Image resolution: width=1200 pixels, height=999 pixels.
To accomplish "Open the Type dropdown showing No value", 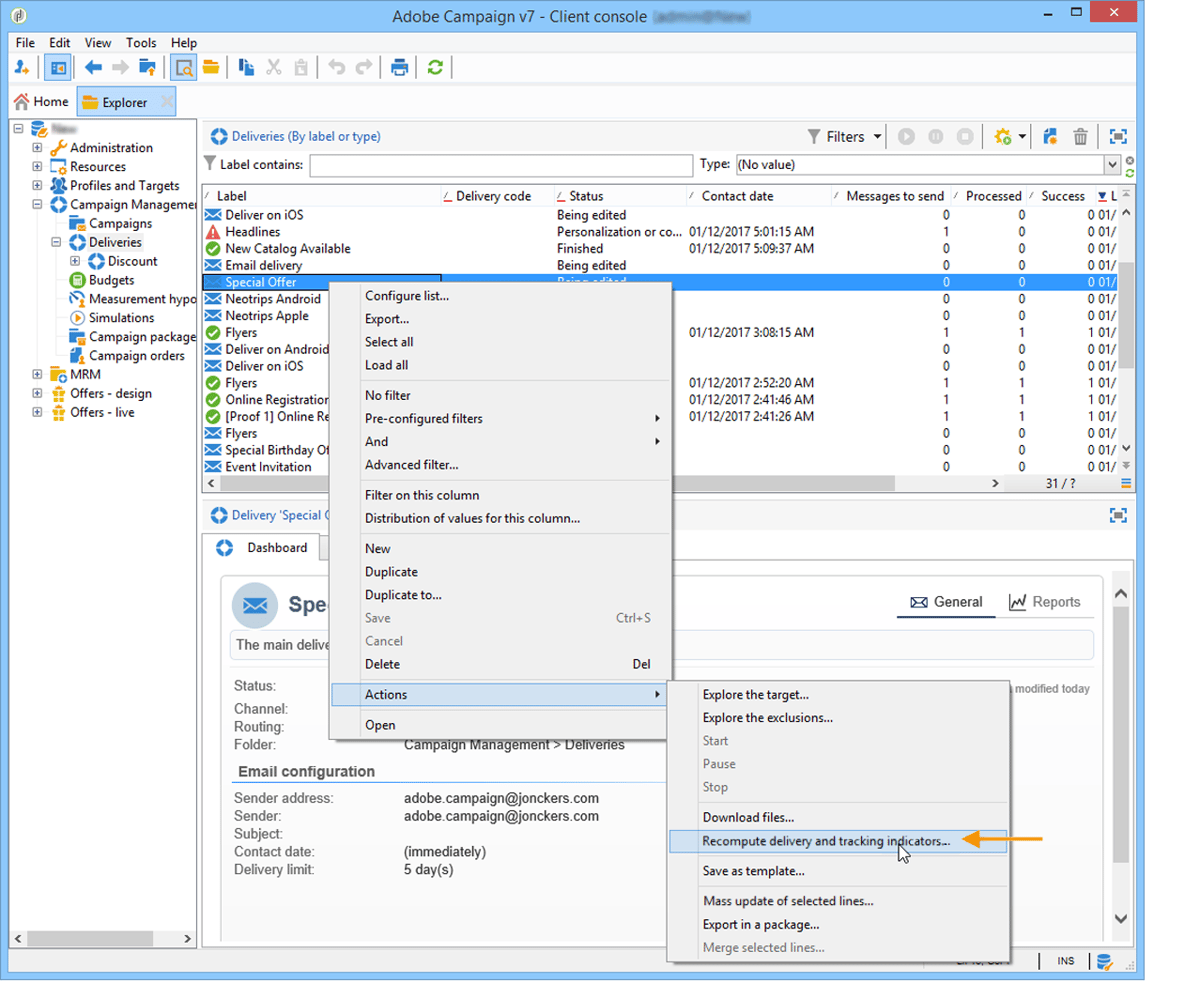I will (1112, 165).
